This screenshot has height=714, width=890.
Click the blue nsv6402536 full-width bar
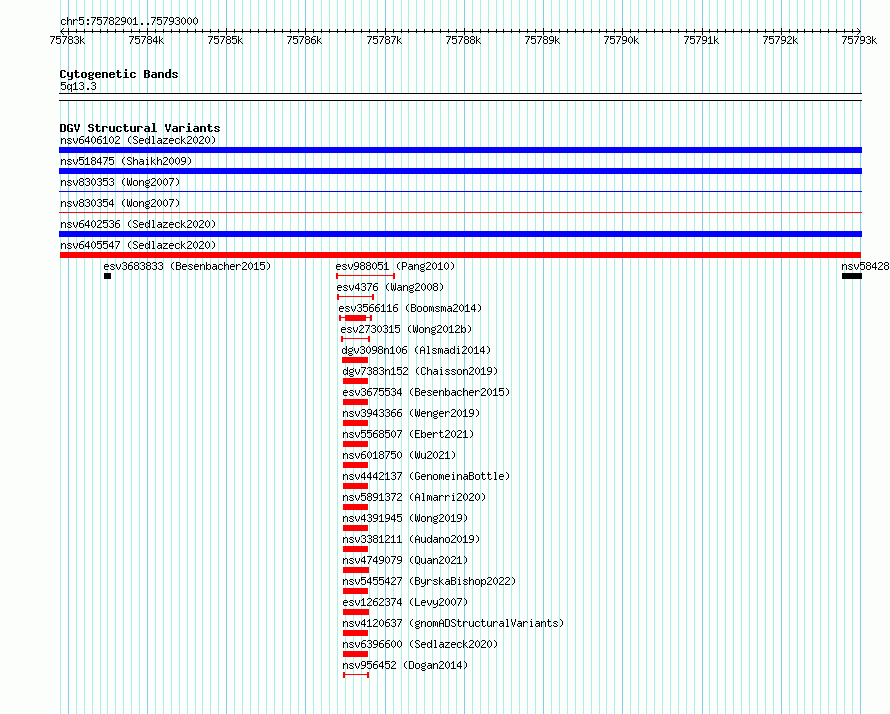(460, 234)
